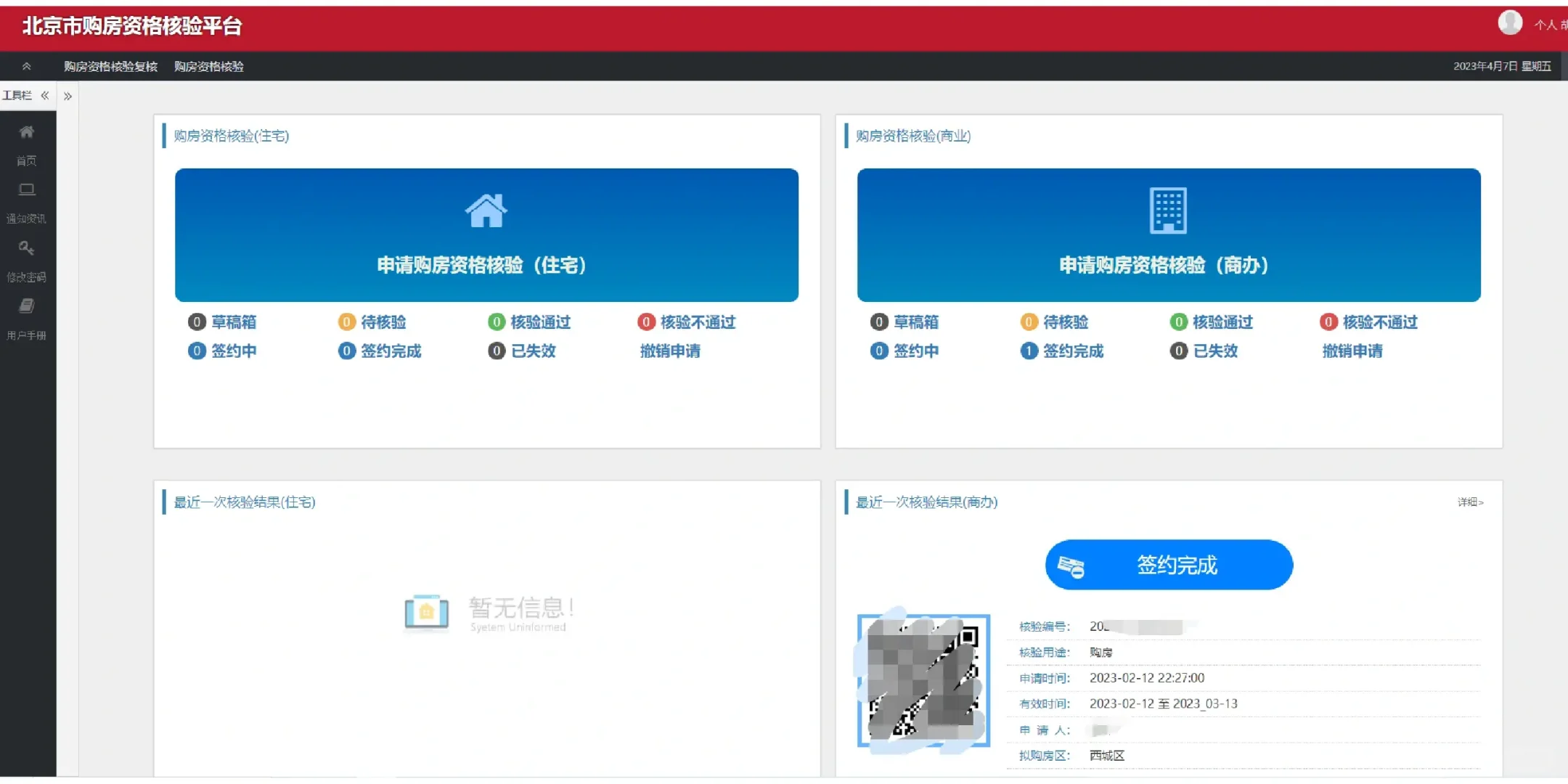Viewport: 1568px width, 784px height.
Task: Collapse the top menu with up chevron
Action: pos(26,66)
